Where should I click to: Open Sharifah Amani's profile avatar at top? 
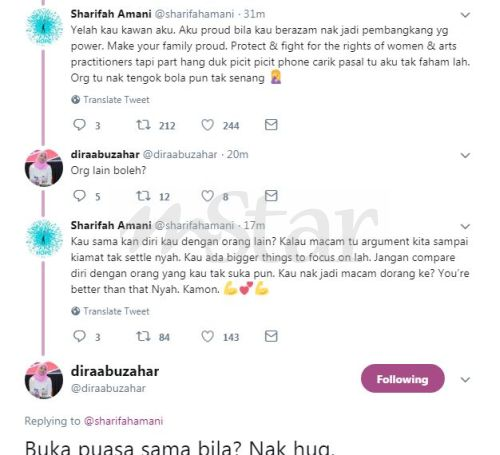pyautogui.click(x=44, y=26)
